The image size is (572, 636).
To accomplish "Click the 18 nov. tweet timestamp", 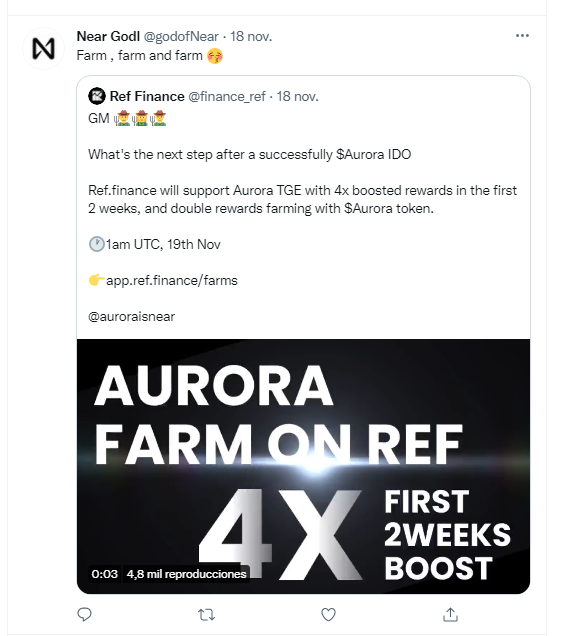I will click(x=251, y=37).
